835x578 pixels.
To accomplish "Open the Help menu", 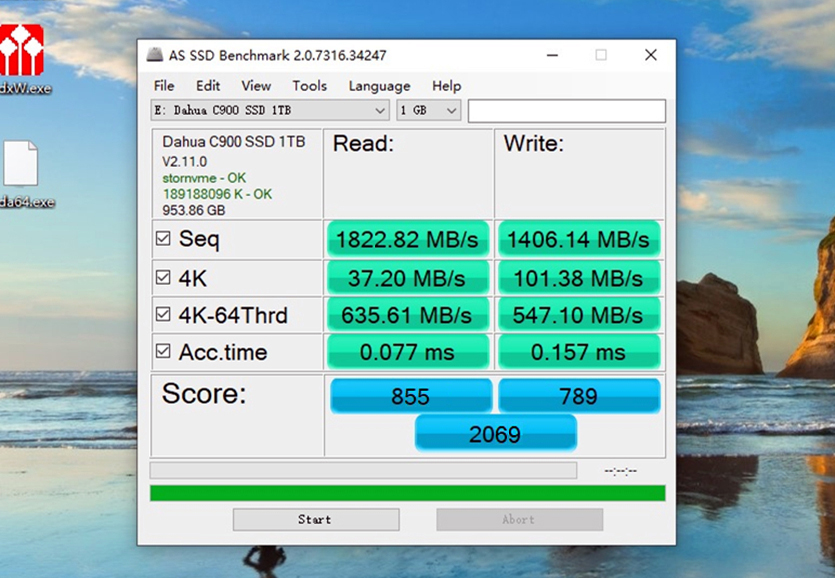I will (x=446, y=86).
